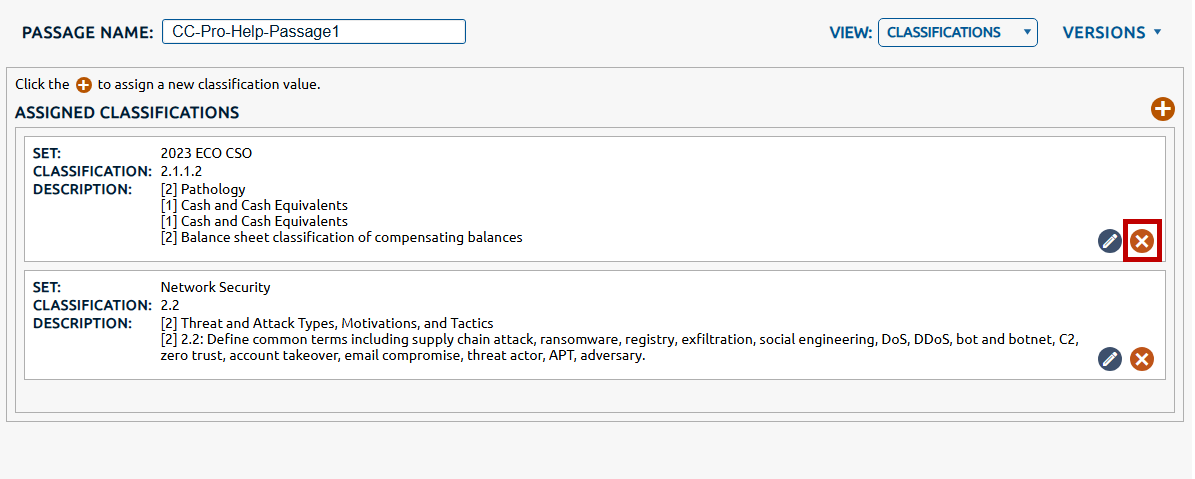1195x479 pixels.
Task: Focus the Passage Name text field
Action: pos(314,32)
